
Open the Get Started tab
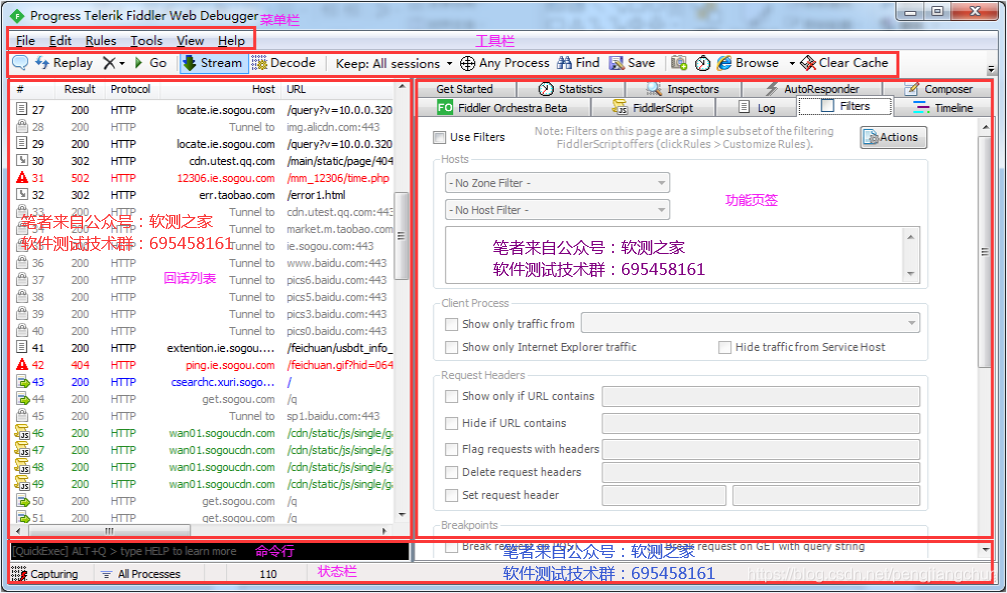pyautogui.click(x=465, y=89)
